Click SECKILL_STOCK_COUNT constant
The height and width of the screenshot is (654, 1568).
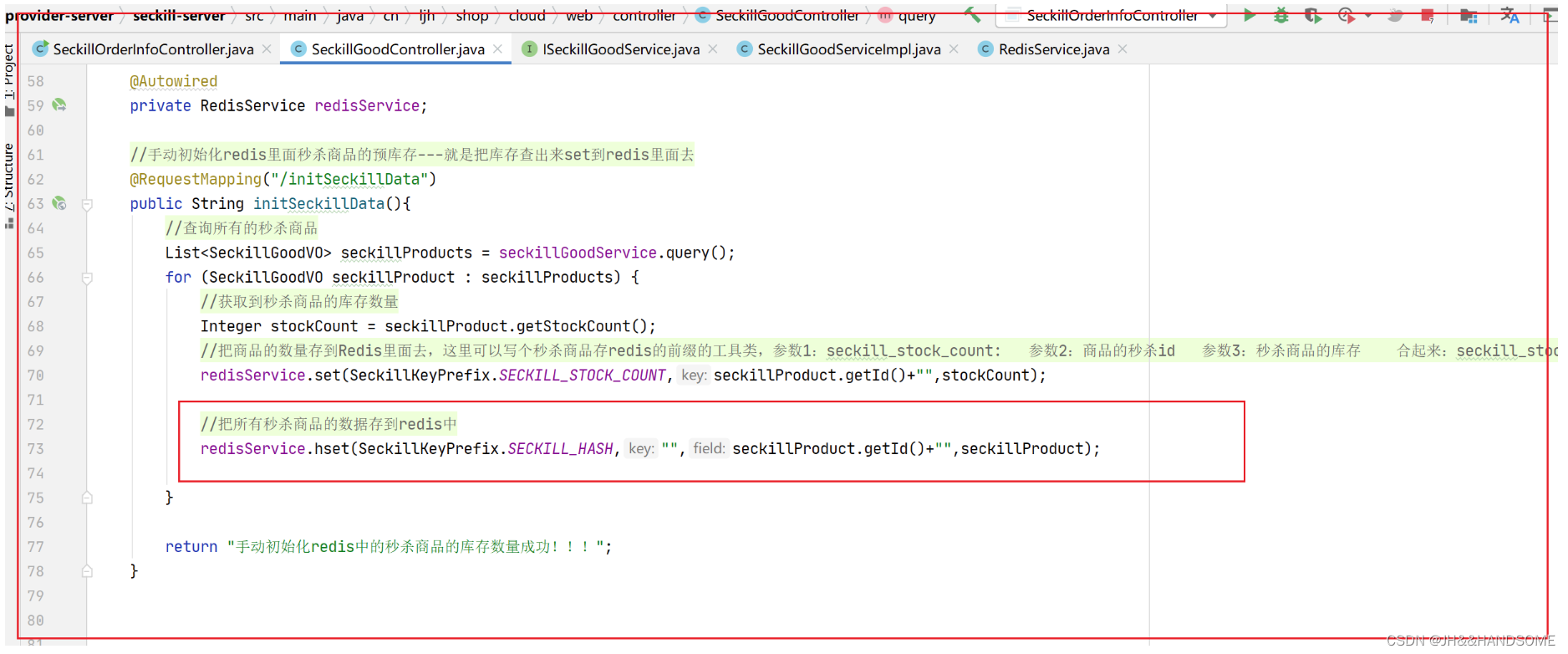583,376
